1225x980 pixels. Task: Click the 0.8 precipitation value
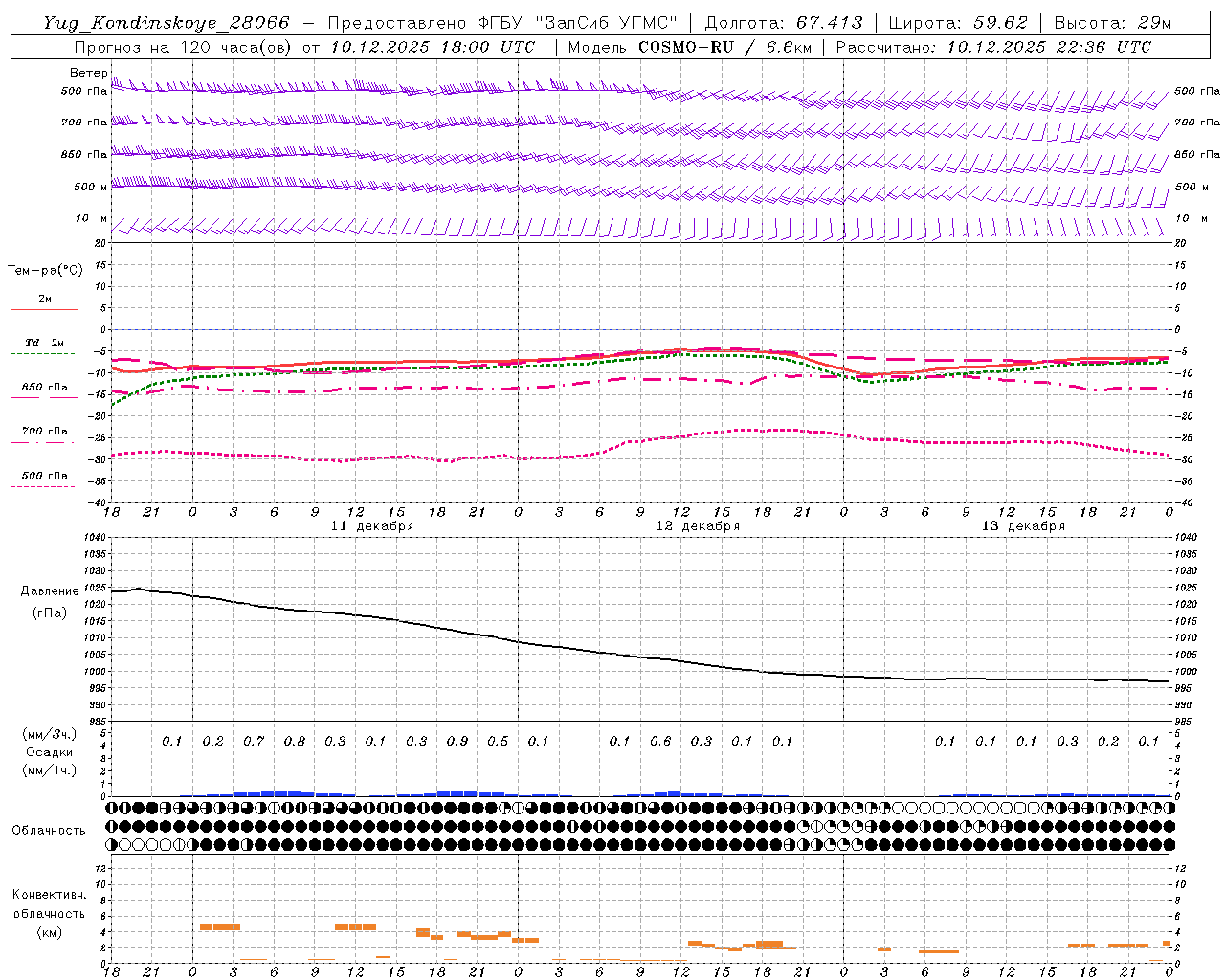pyautogui.click(x=295, y=742)
